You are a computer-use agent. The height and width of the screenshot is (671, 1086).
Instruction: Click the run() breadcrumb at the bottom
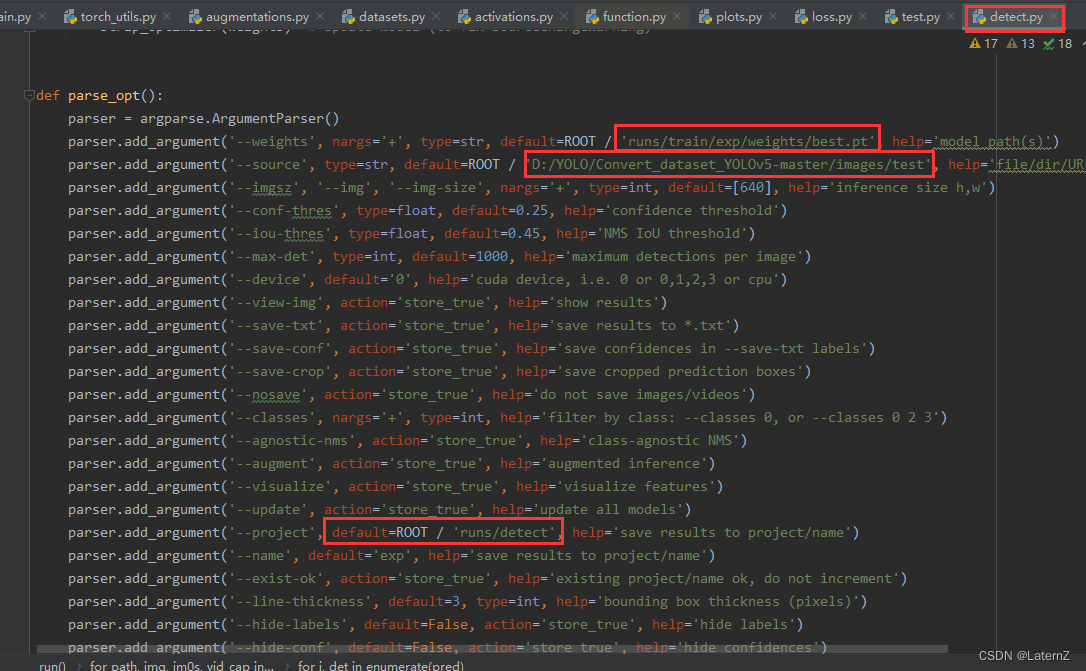tap(52, 665)
